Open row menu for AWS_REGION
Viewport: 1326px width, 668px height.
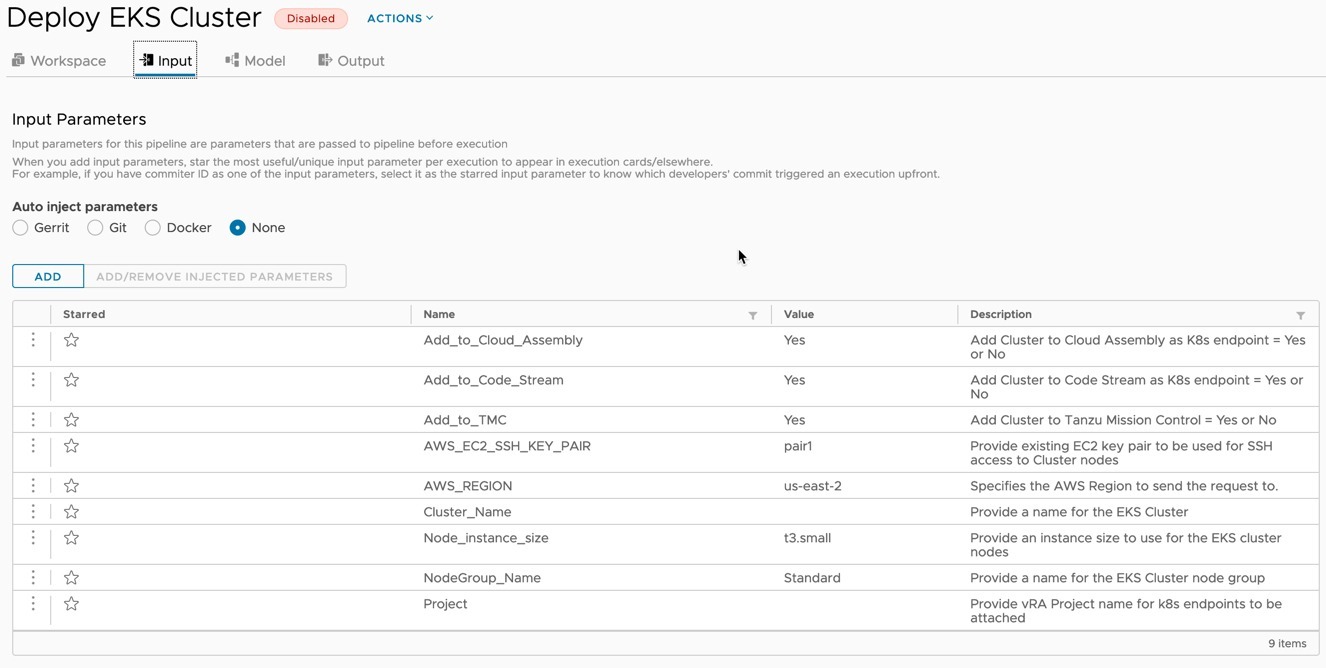tap(33, 486)
